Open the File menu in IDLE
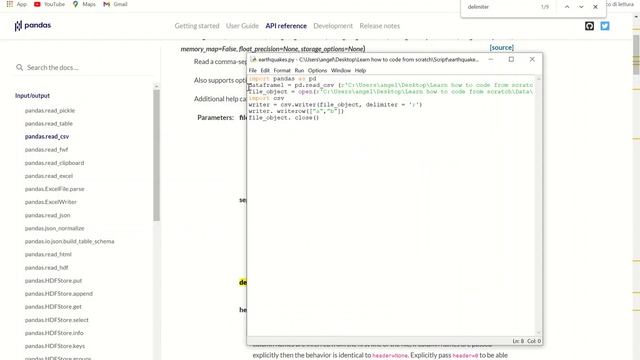The image size is (640, 360). [x=253, y=71]
